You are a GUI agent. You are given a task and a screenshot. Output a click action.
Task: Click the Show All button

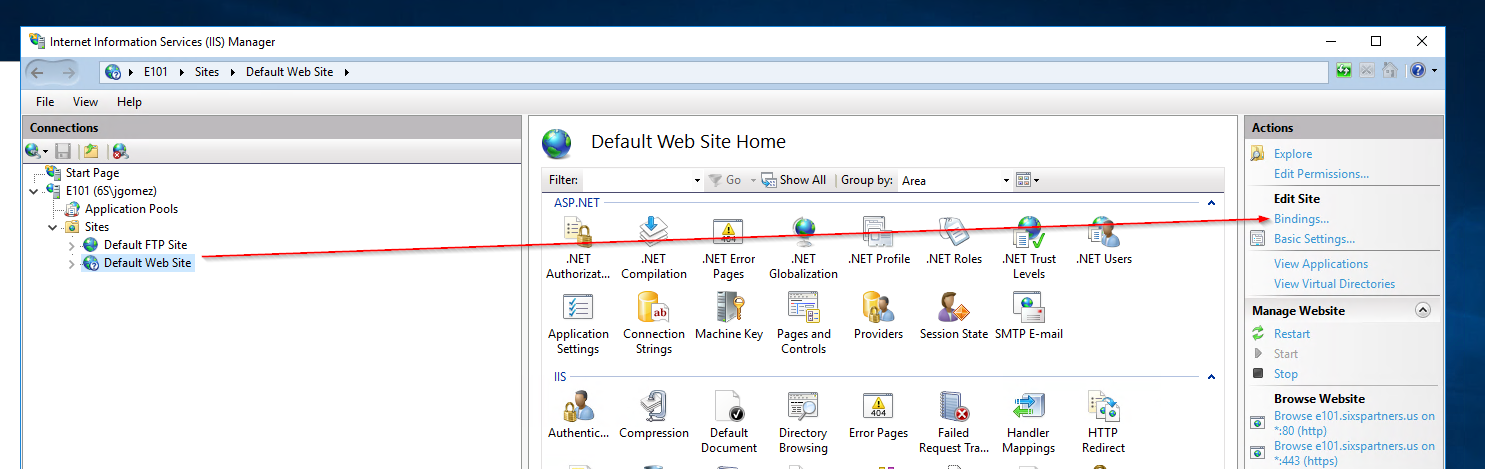click(794, 180)
